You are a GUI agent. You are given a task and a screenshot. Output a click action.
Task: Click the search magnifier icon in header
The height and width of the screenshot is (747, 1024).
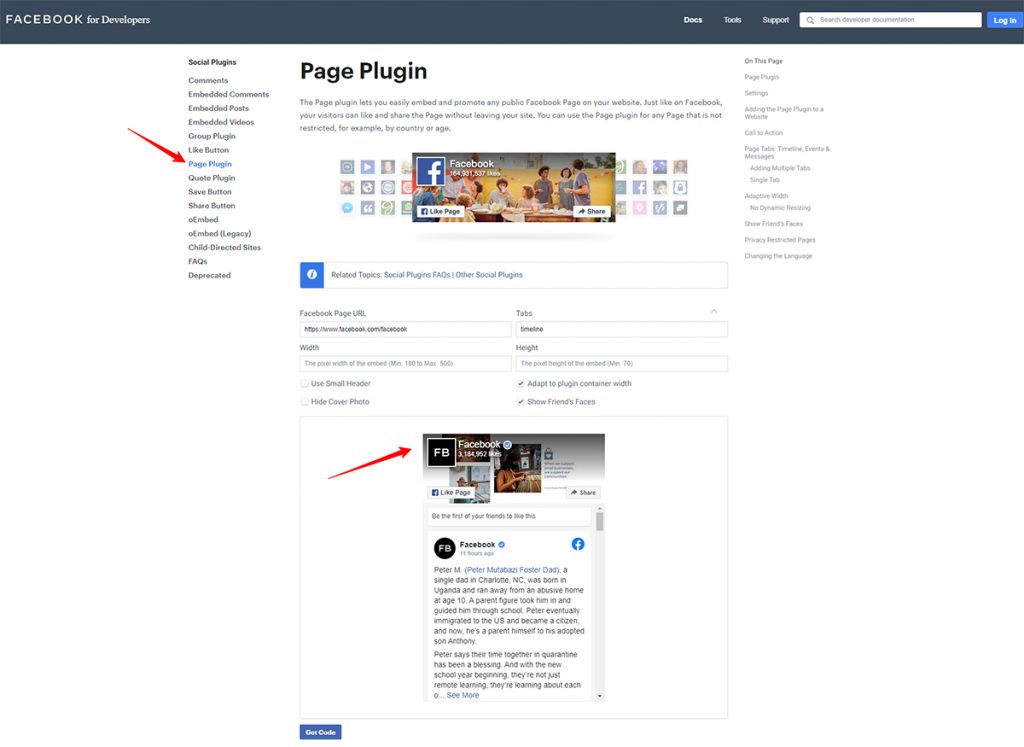tap(810, 20)
